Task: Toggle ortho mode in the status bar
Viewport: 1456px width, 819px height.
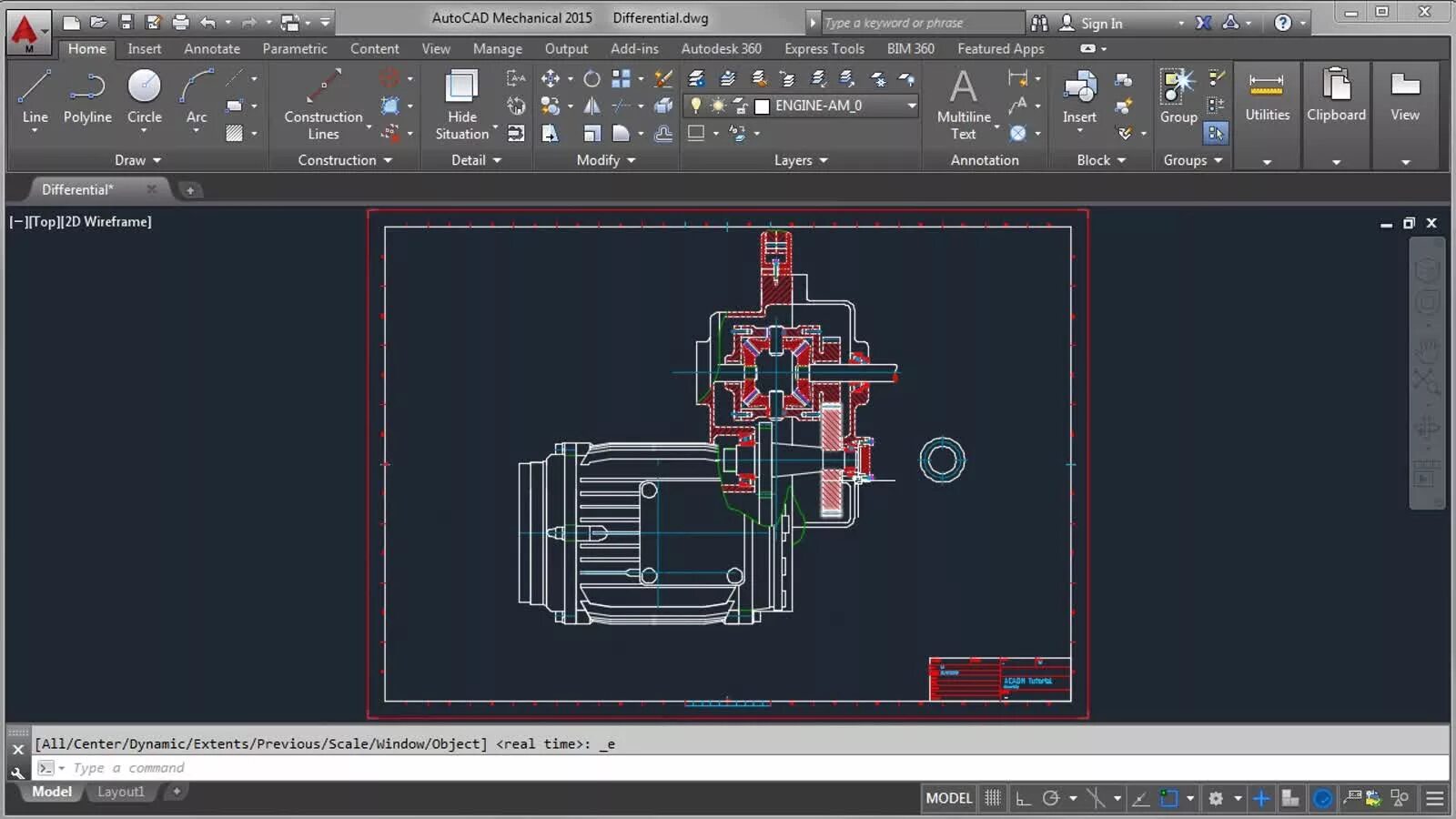Action: point(1022,798)
